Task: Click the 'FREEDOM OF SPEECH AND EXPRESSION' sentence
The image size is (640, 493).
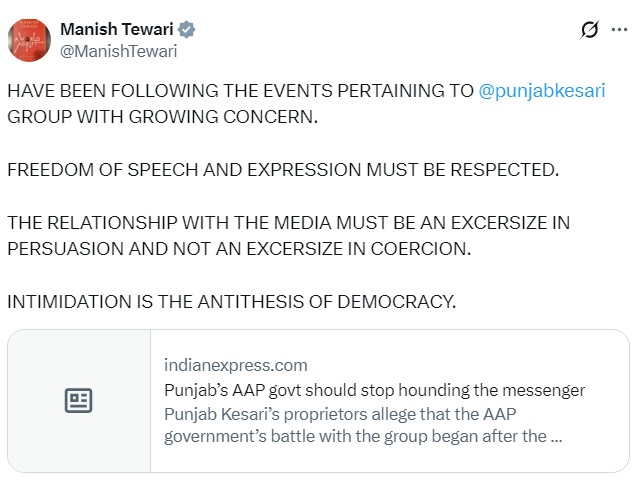Action: [283, 169]
